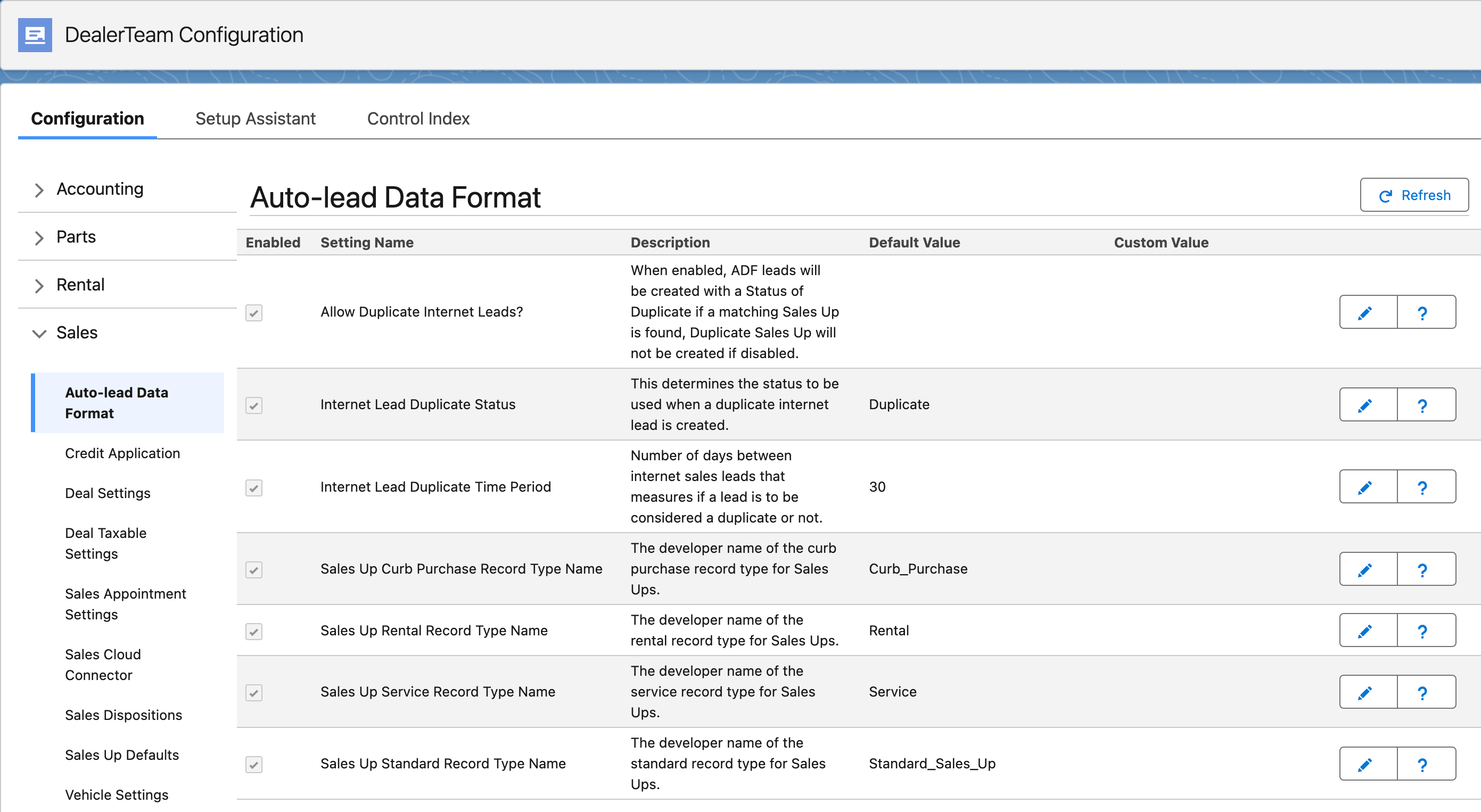Viewport: 1481px width, 812px height.
Task: Open Credit Application settings
Action: (122, 453)
